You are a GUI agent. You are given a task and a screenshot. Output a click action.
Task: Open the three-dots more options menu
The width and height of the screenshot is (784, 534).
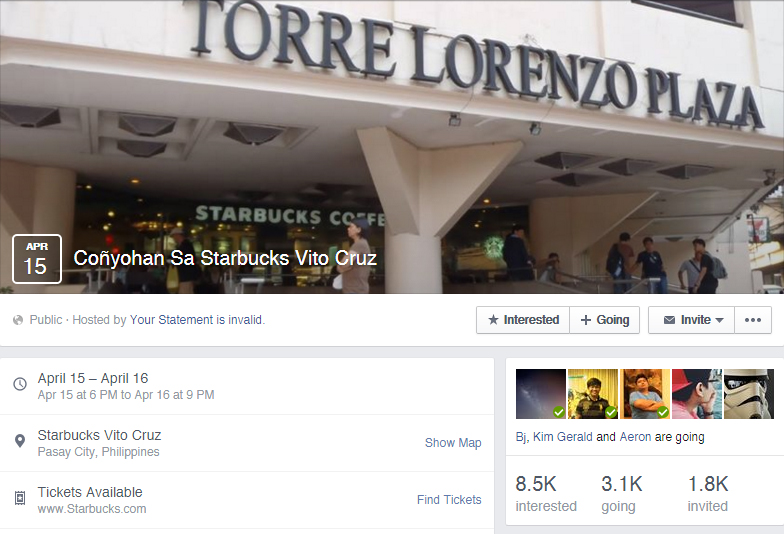[x=752, y=320]
